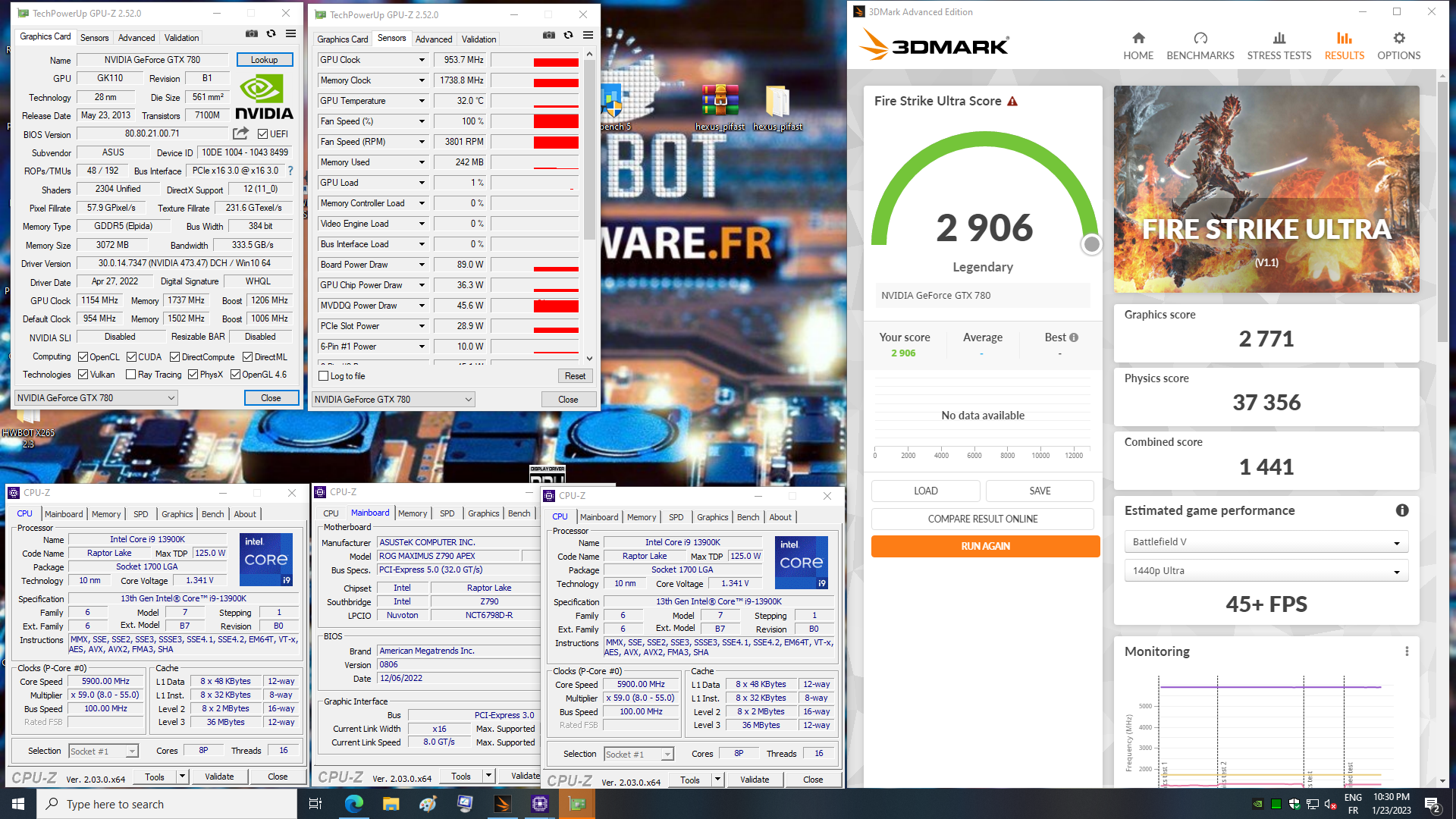Click the Fire Strike Ultra thumbnail image
The height and width of the screenshot is (819, 1456).
(1266, 189)
